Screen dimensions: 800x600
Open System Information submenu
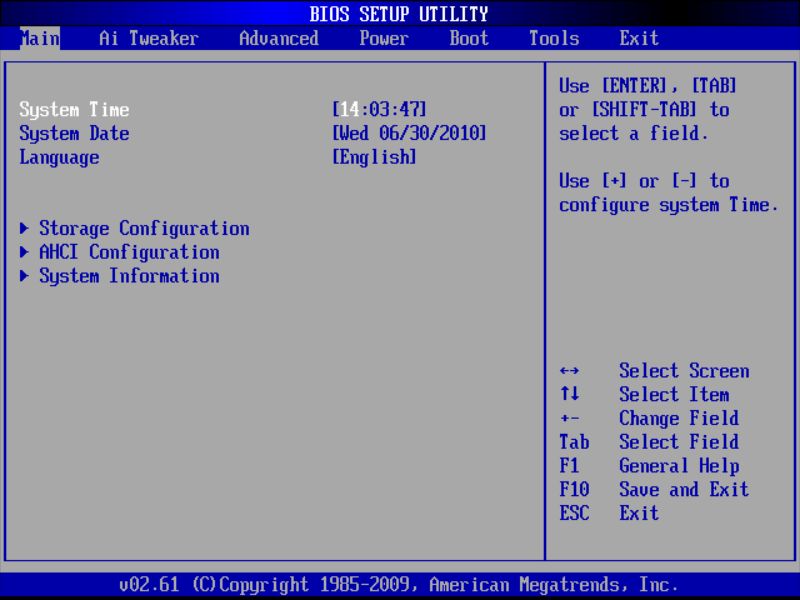130,276
